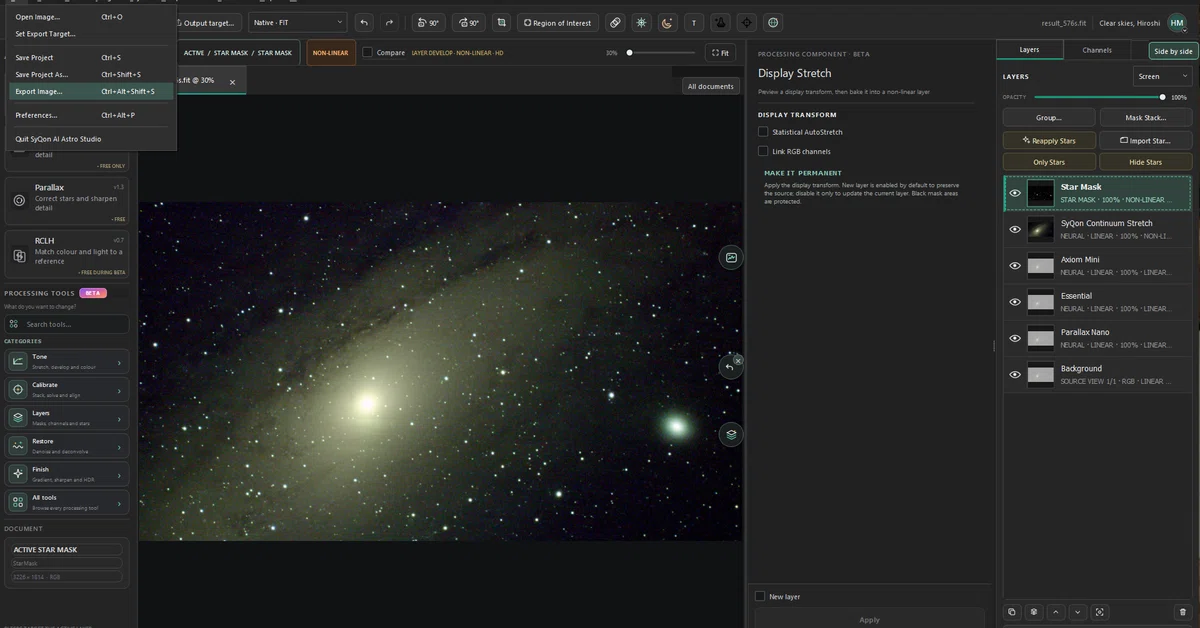Click the Hide Stars button
This screenshot has height=628, width=1200.
pos(1146,162)
